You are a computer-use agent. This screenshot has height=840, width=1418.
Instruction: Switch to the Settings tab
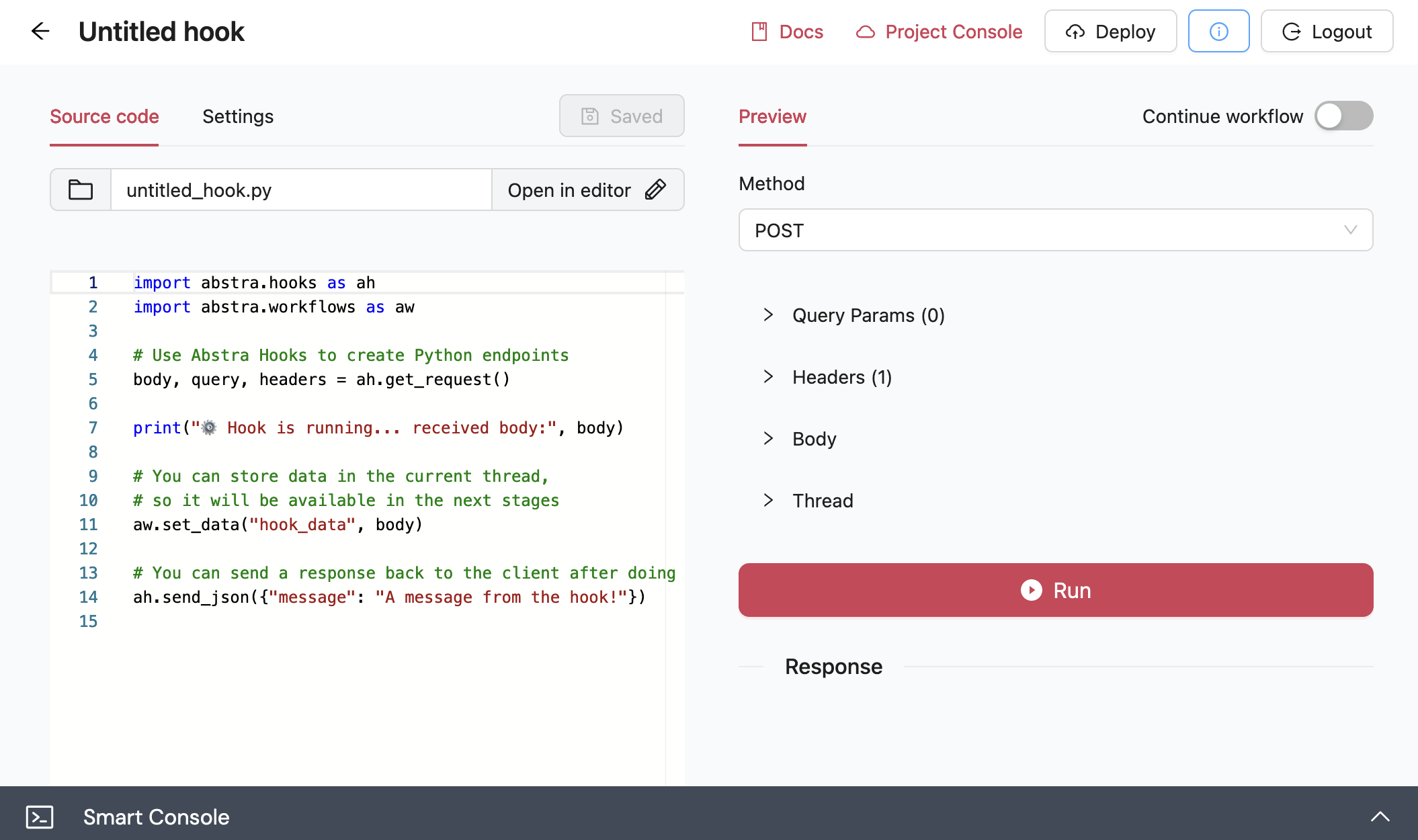238,116
